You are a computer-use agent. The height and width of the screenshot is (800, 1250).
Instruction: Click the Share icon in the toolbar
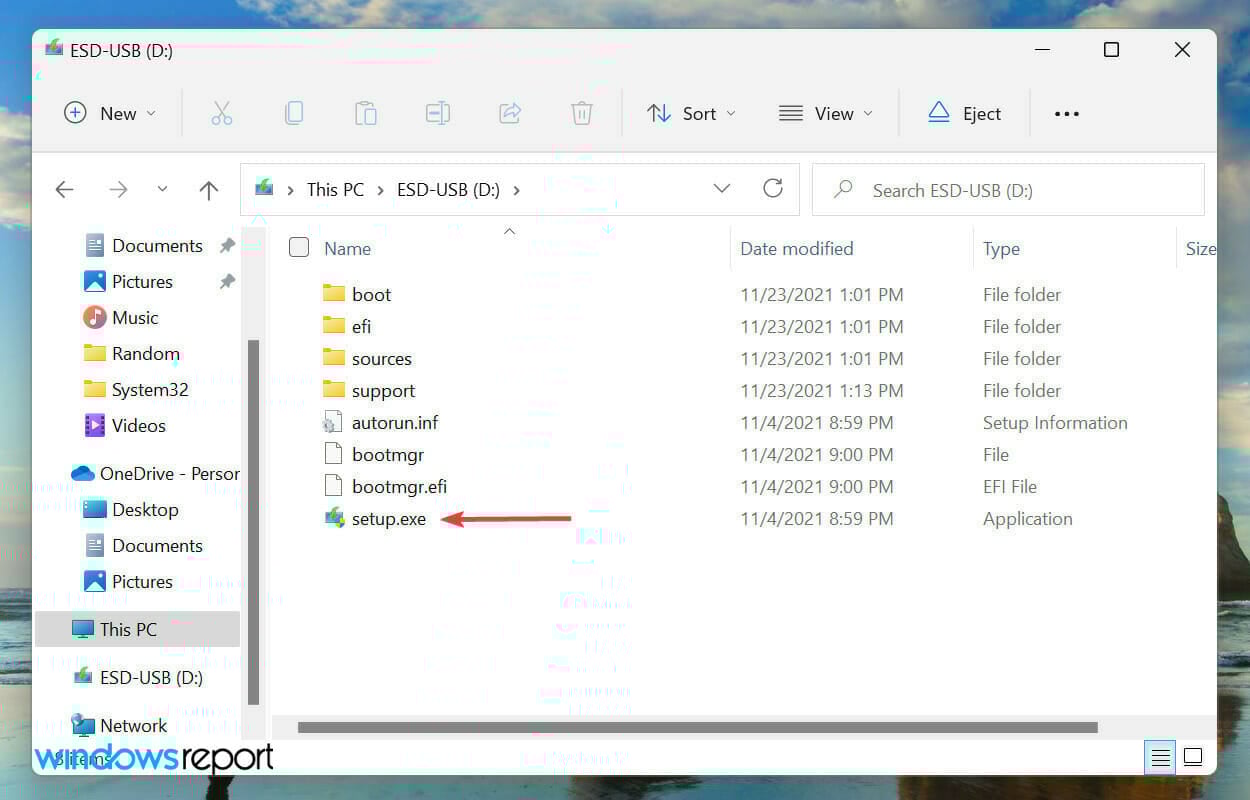(x=510, y=113)
